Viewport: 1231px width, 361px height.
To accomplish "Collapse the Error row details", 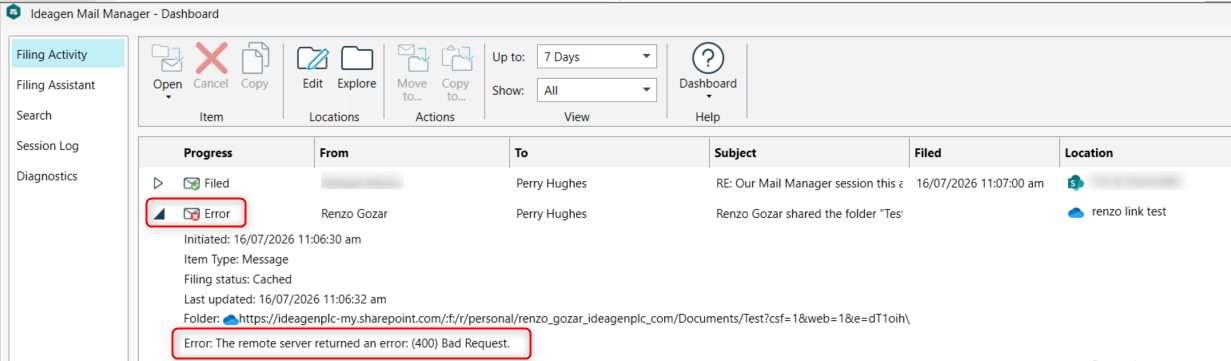I will 159,214.
